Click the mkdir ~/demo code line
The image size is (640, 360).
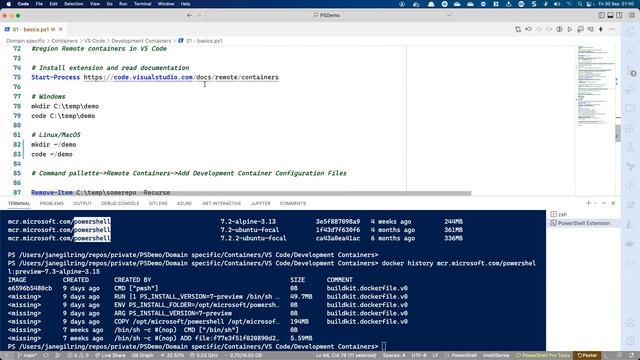pos(53,144)
